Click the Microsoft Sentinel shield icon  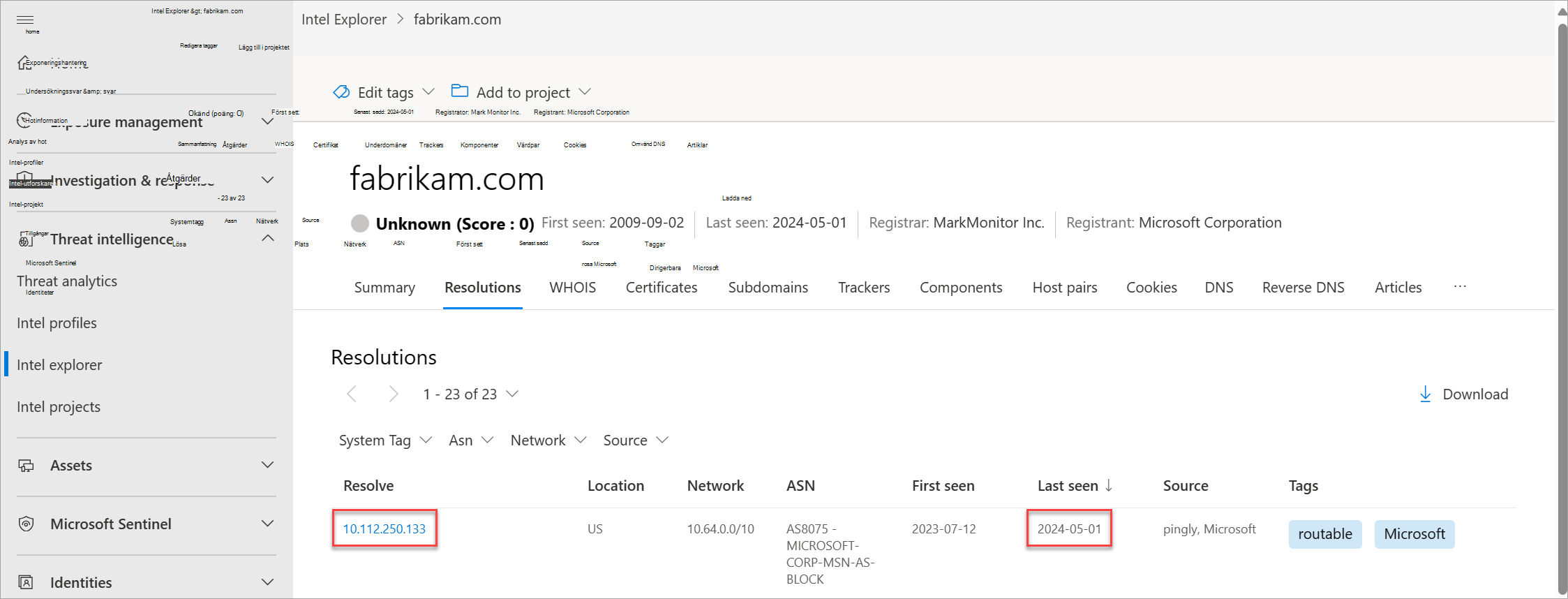[x=26, y=524]
